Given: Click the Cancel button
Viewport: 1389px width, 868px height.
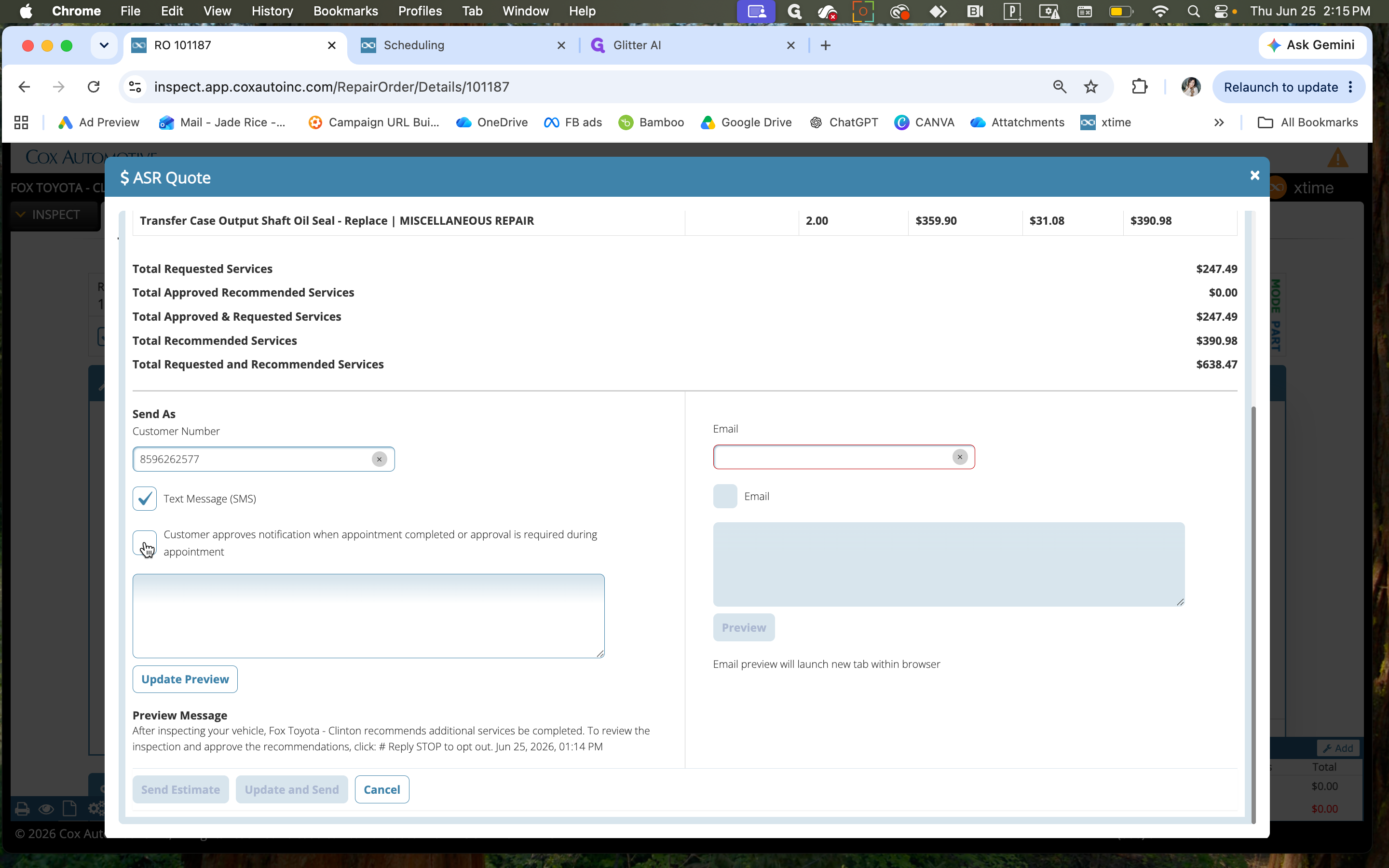Looking at the screenshot, I should coord(381,789).
